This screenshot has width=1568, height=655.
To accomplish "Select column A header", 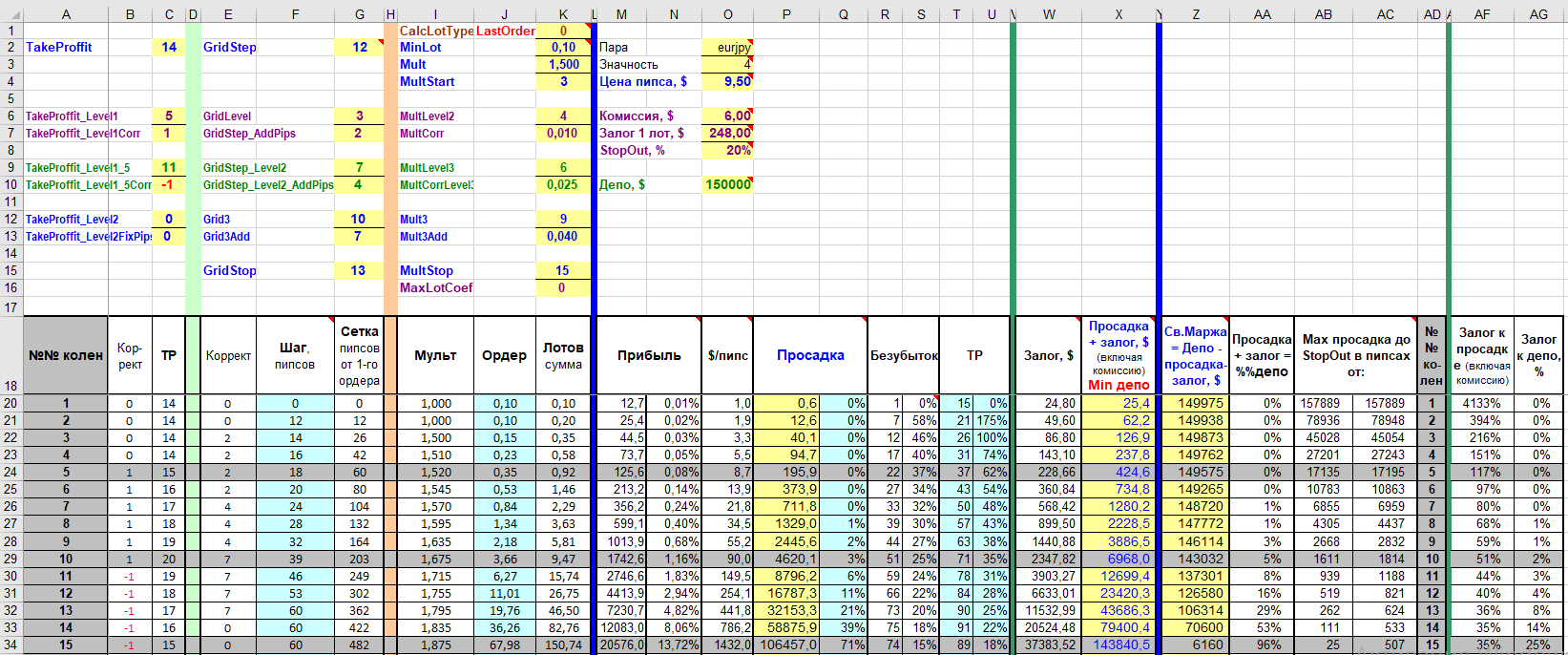I will (x=65, y=14).
